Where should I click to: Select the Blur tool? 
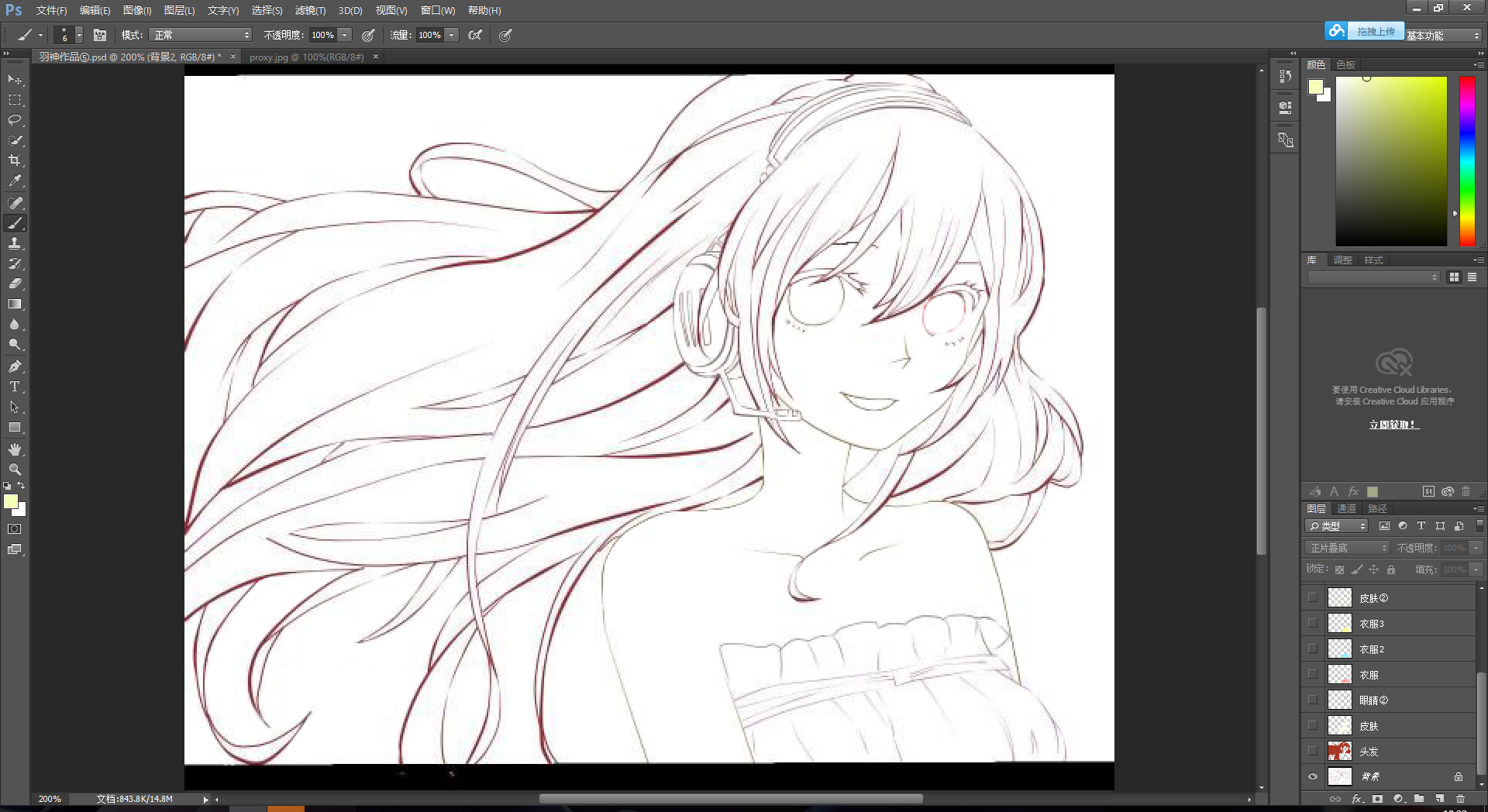pyautogui.click(x=15, y=324)
